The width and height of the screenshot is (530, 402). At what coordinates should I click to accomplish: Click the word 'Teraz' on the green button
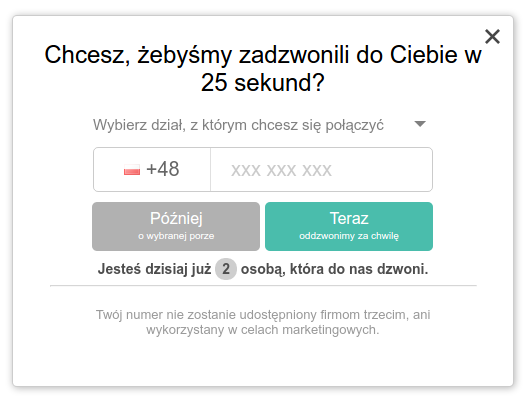tap(349, 218)
